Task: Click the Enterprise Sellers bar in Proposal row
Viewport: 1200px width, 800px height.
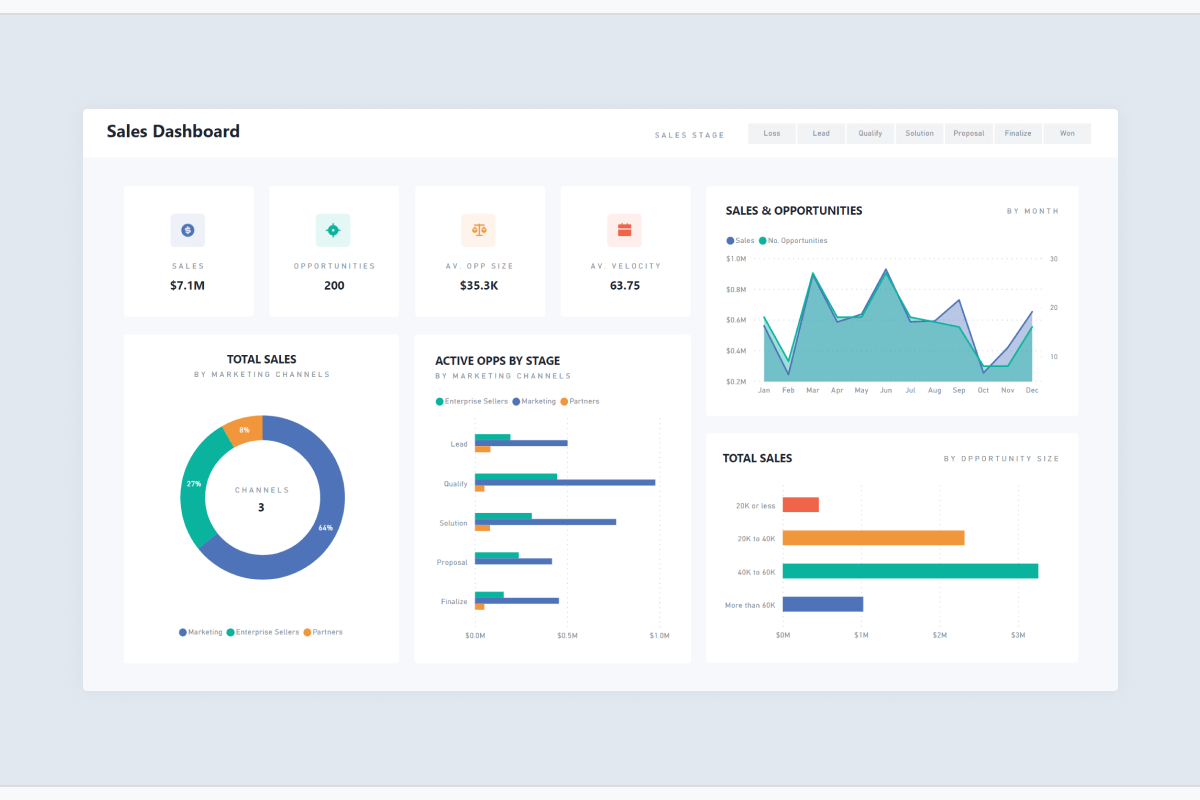Action: coord(497,555)
